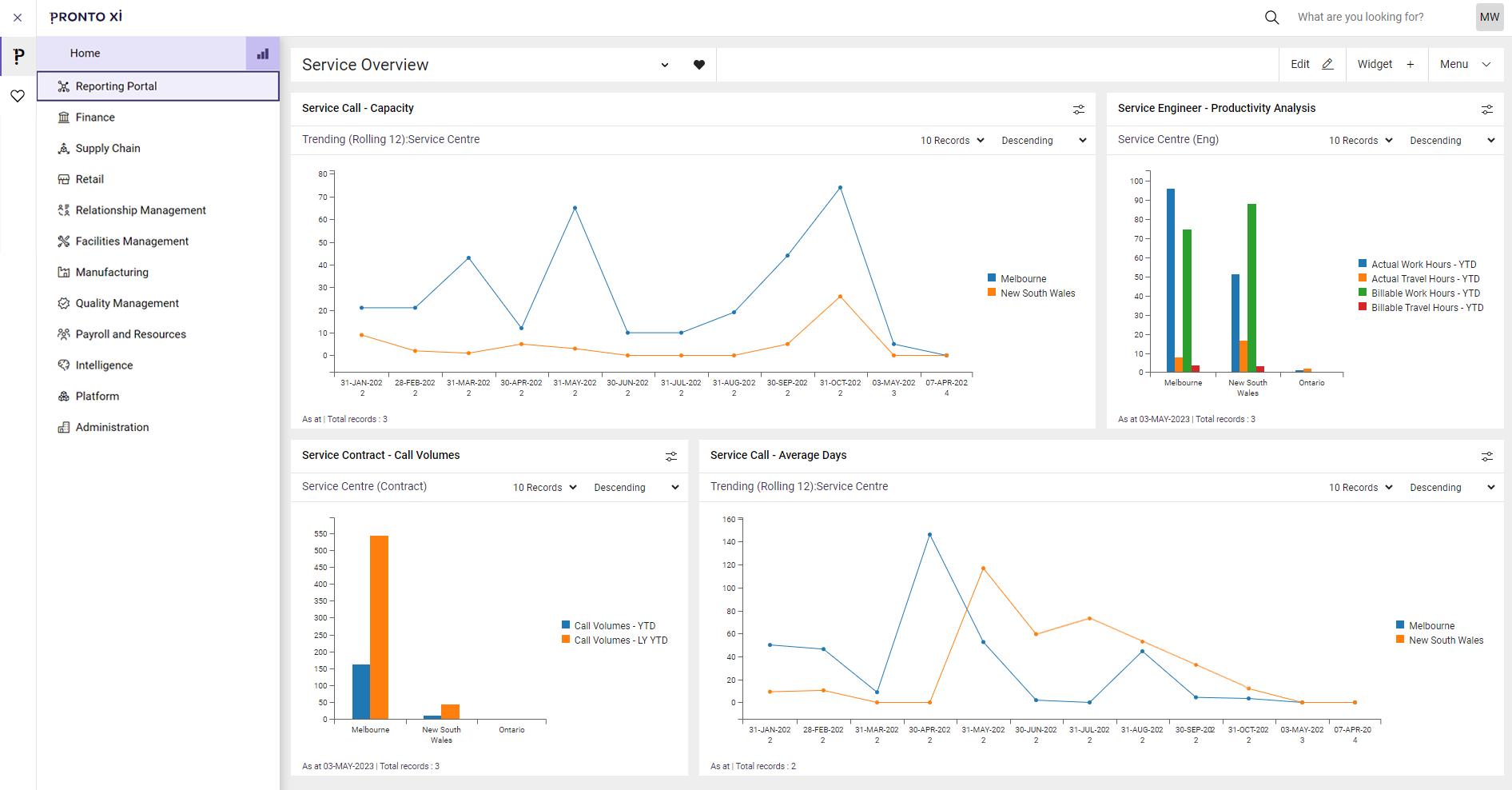This screenshot has width=1512, height=790.
Task: Toggle New South Wales legend in Average Days
Action: [1439, 640]
